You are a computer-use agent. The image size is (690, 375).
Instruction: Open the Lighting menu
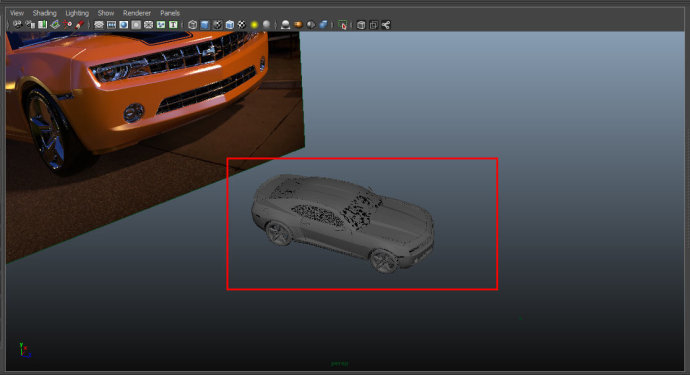77,13
